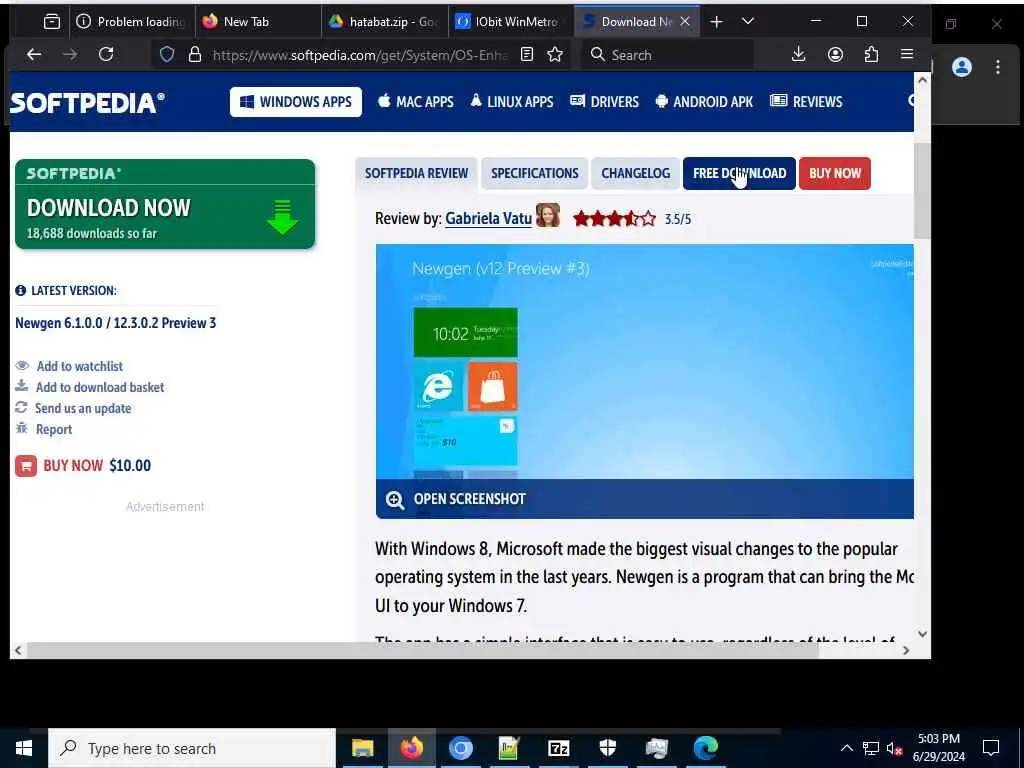Select Specifications tab
The width and height of the screenshot is (1024, 768).
pyautogui.click(x=535, y=174)
